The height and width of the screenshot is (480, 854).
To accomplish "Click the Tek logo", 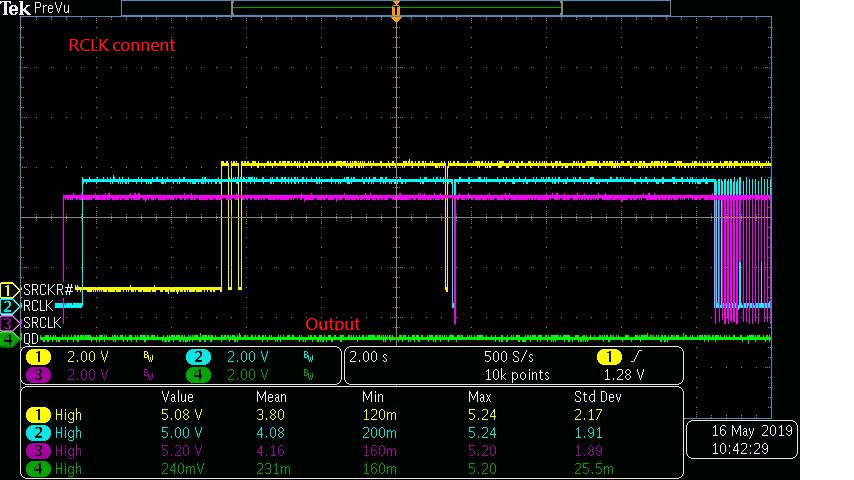I will click(15, 8).
